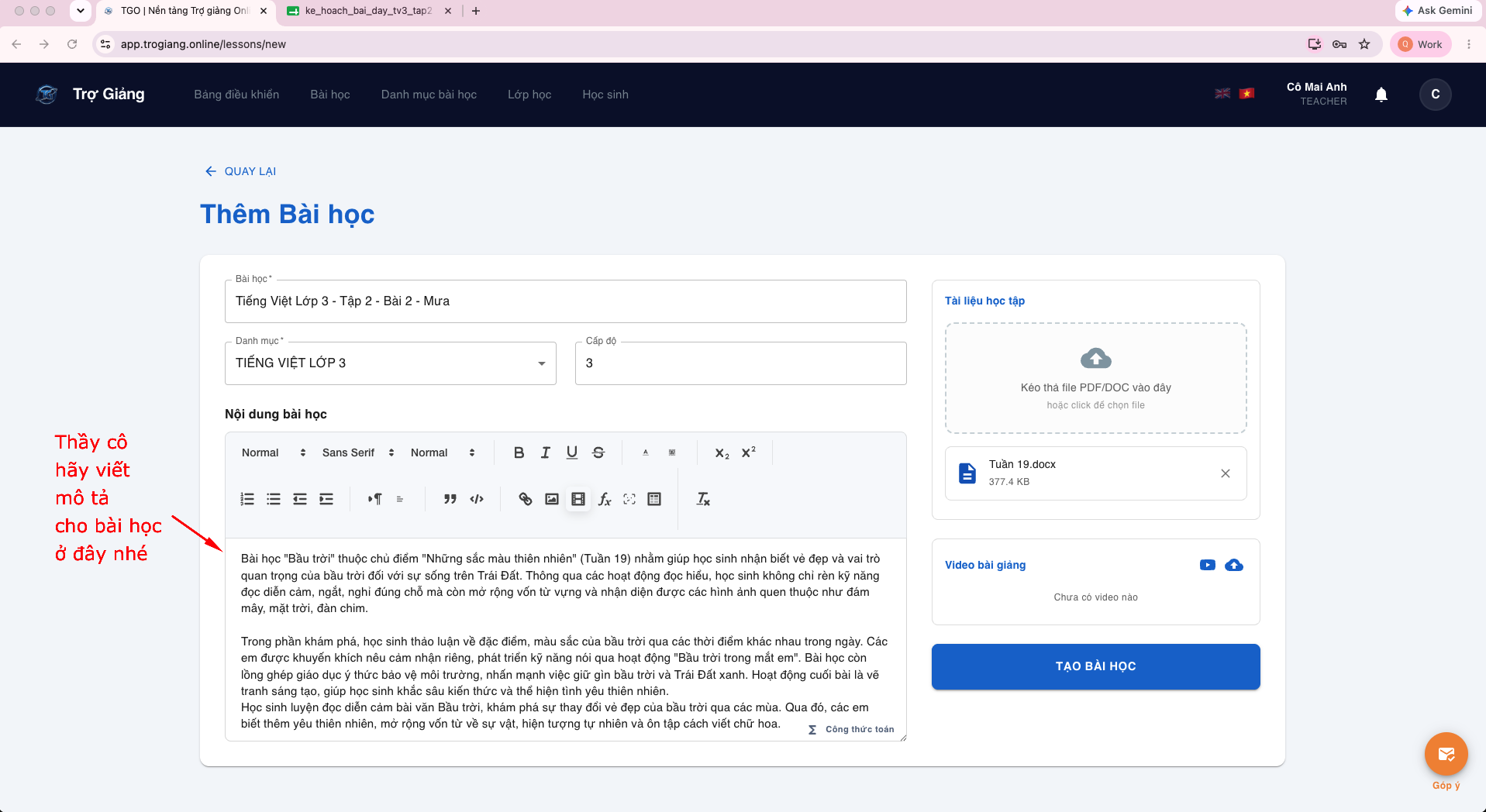Open the Bài học menu
Image resolution: width=1486 pixels, height=812 pixels.
[330, 95]
